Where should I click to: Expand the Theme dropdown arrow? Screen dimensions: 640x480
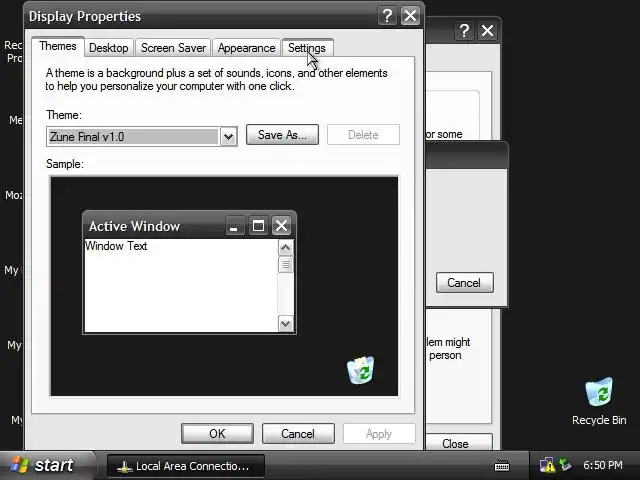pyautogui.click(x=229, y=137)
